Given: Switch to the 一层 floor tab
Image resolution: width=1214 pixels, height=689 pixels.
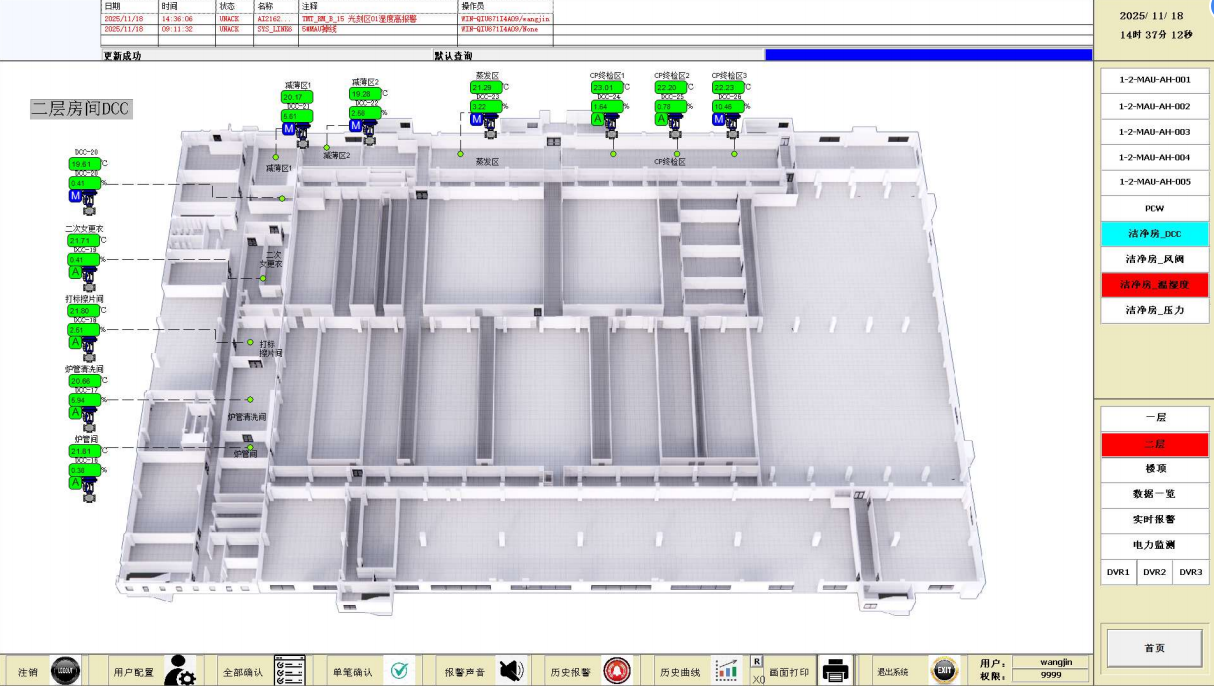Looking at the screenshot, I should tap(1155, 418).
